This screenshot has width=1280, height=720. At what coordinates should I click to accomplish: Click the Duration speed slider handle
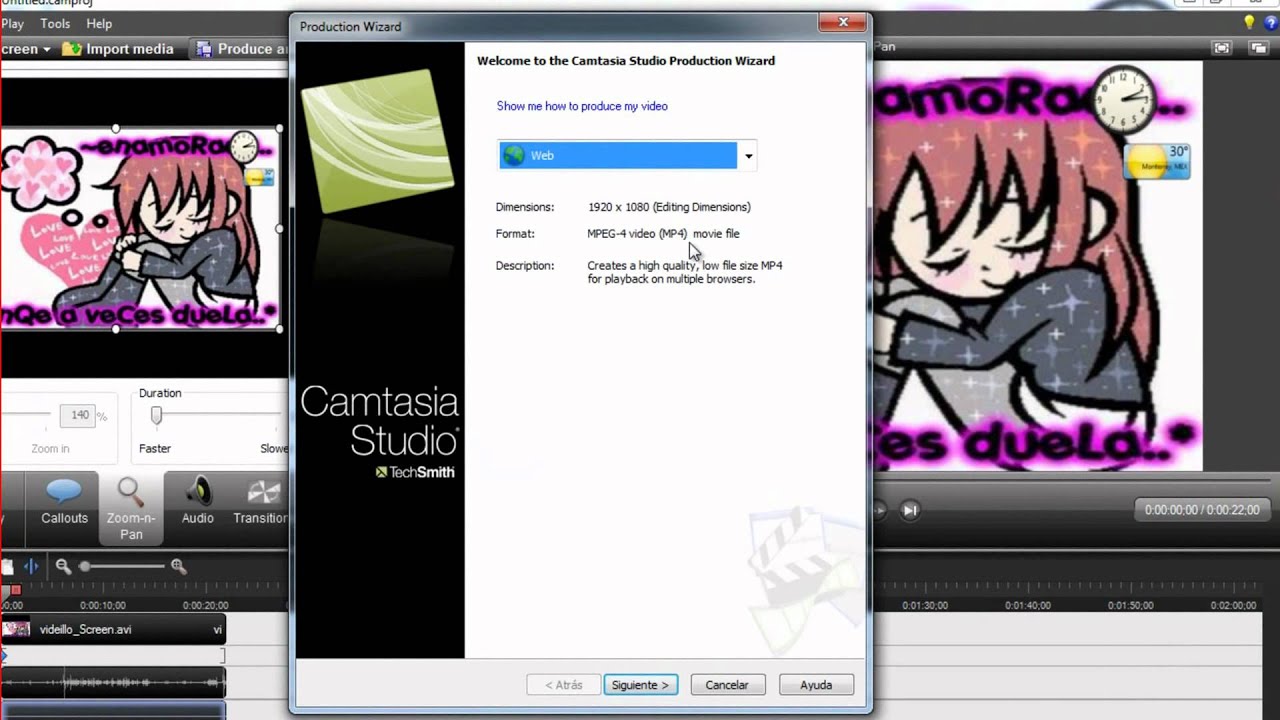click(156, 415)
